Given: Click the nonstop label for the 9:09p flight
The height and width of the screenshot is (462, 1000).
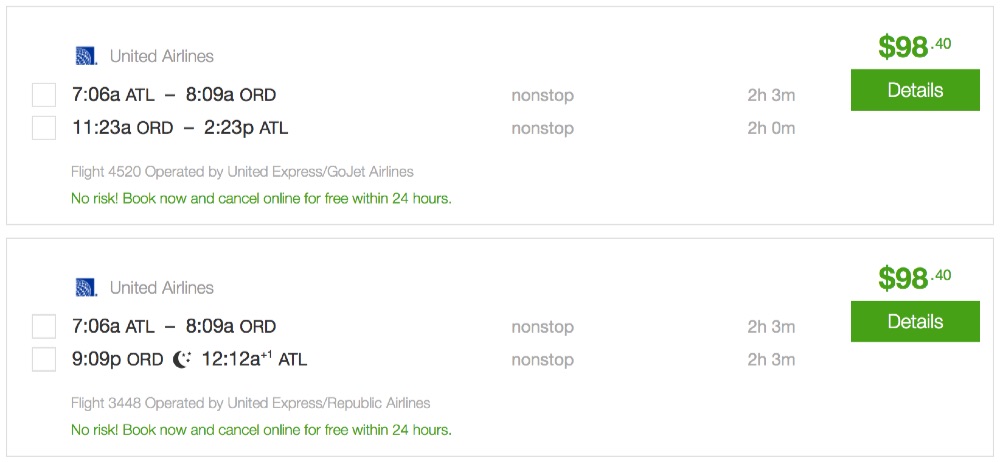Looking at the screenshot, I should click(x=542, y=359).
